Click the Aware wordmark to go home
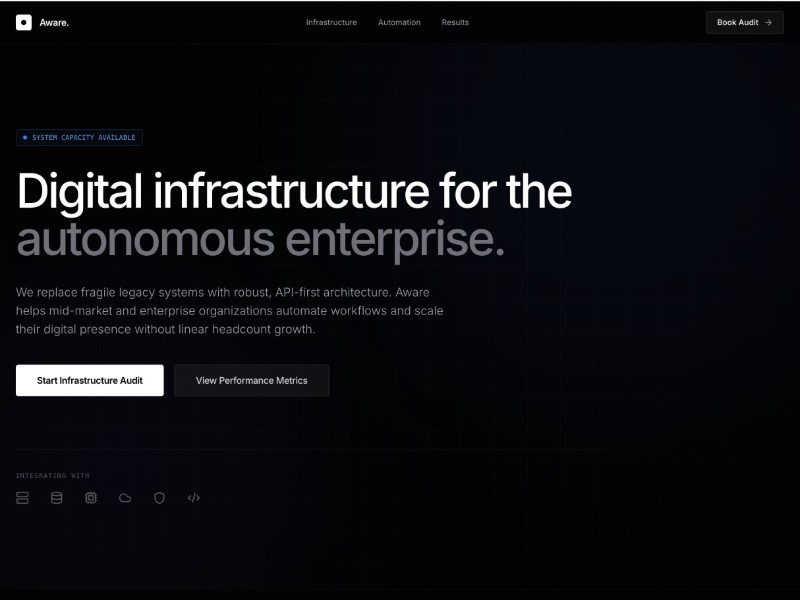Screen dimensions: 800x600 (53, 22)
